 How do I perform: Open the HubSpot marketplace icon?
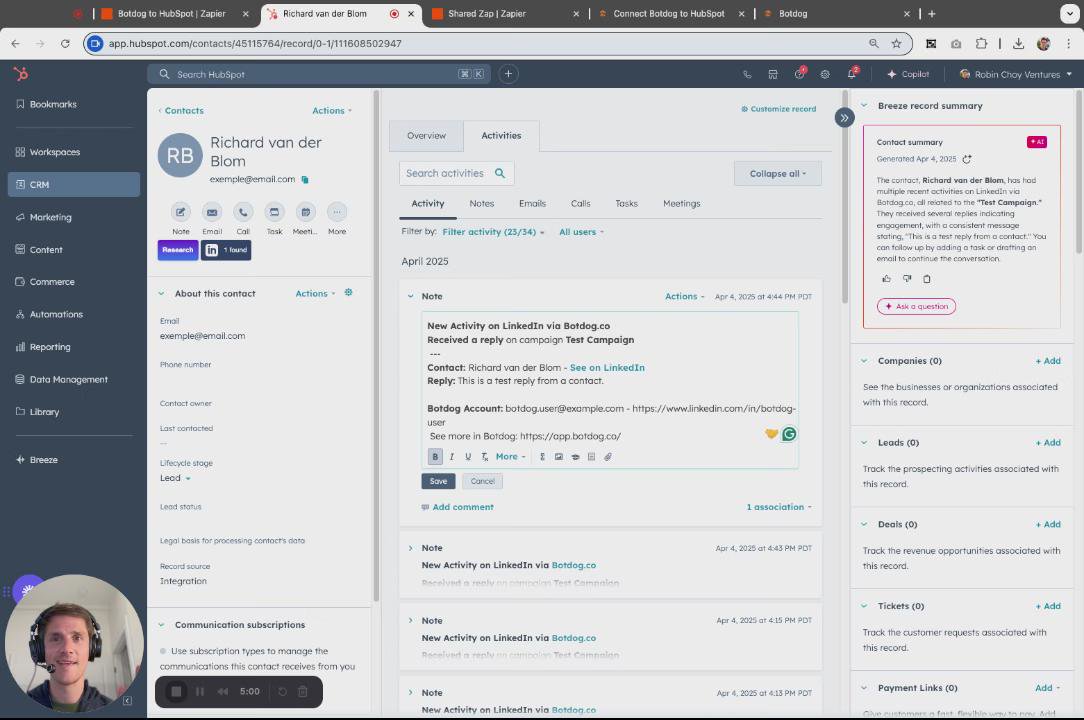773,74
